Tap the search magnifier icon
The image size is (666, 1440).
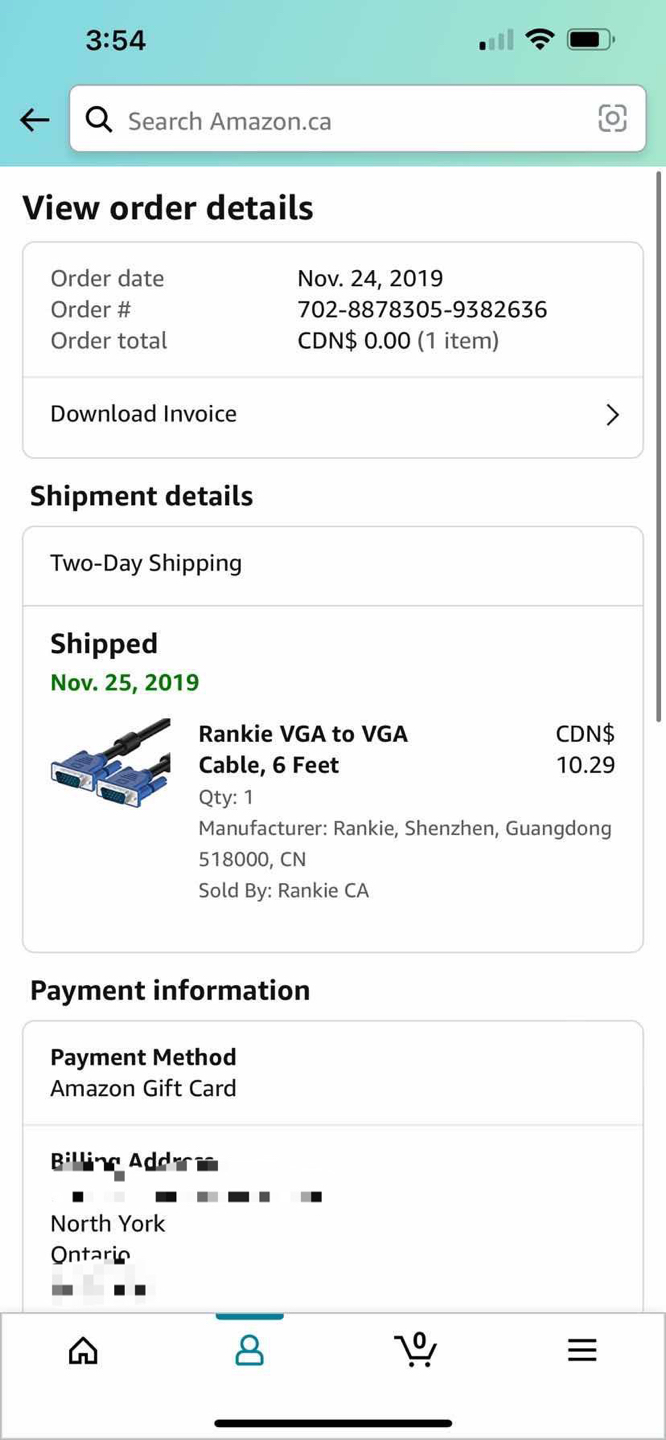[x=99, y=119]
